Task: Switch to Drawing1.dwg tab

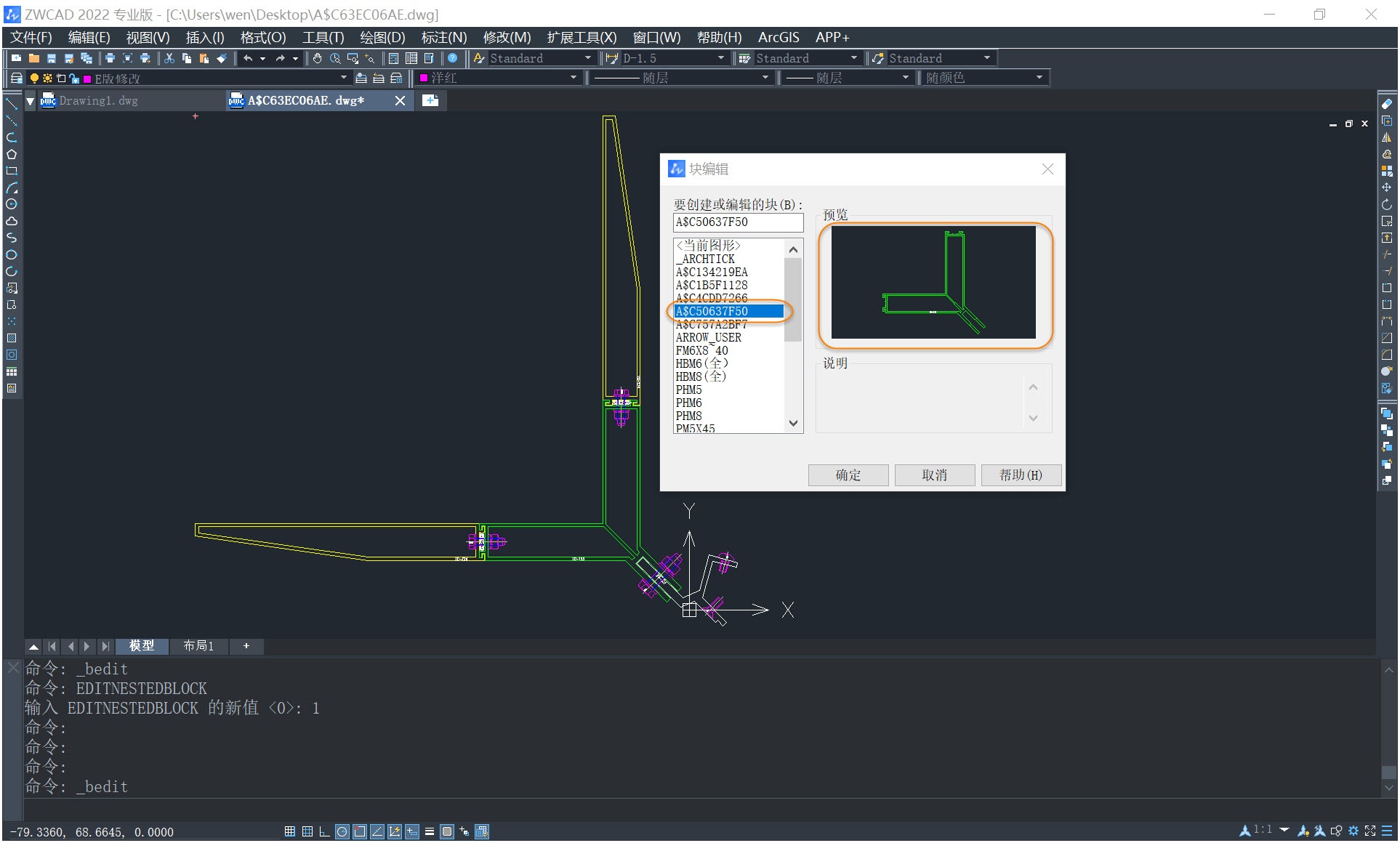Action: click(97, 100)
